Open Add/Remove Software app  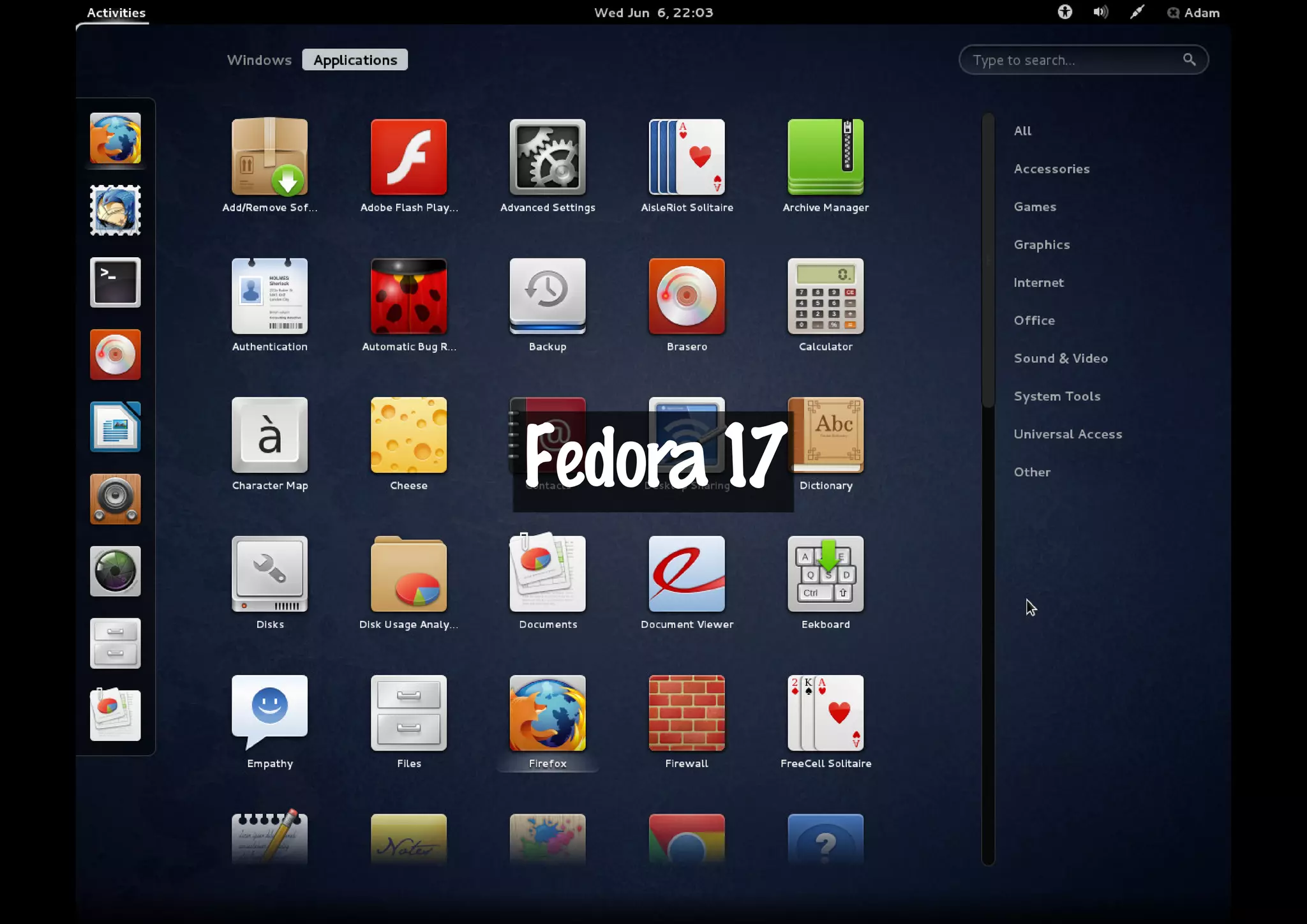coord(269,166)
